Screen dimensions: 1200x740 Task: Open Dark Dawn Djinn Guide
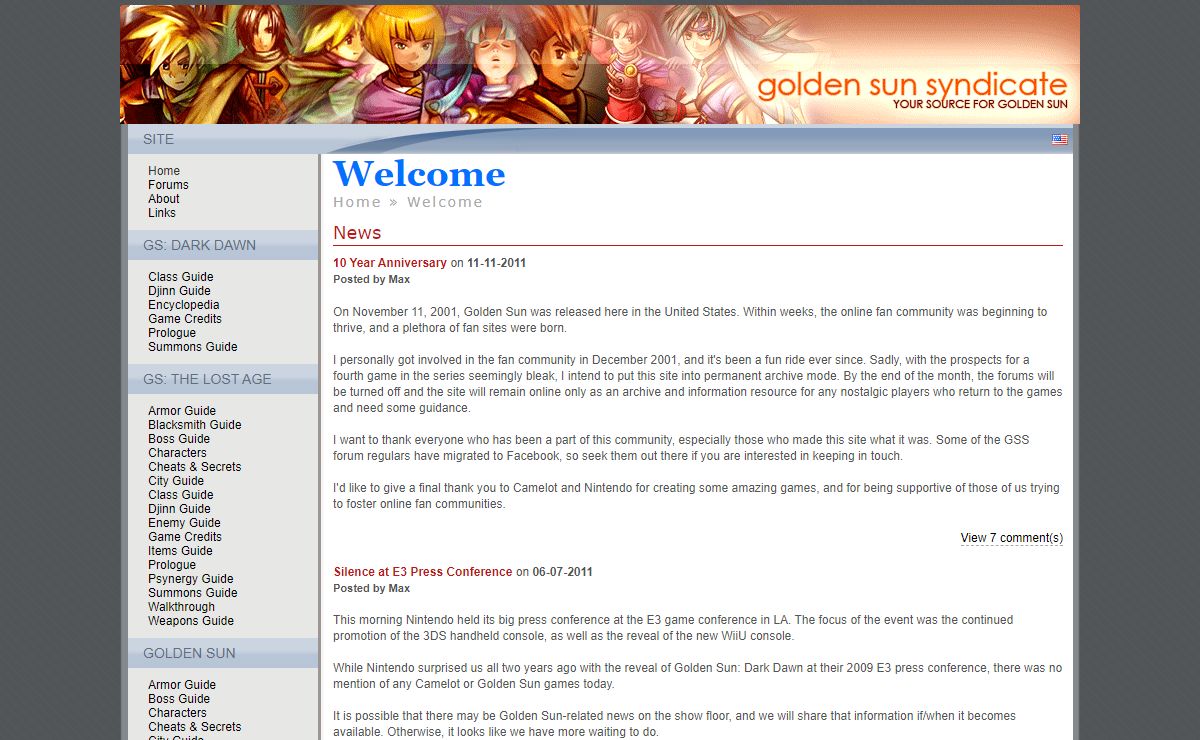click(180, 291)
